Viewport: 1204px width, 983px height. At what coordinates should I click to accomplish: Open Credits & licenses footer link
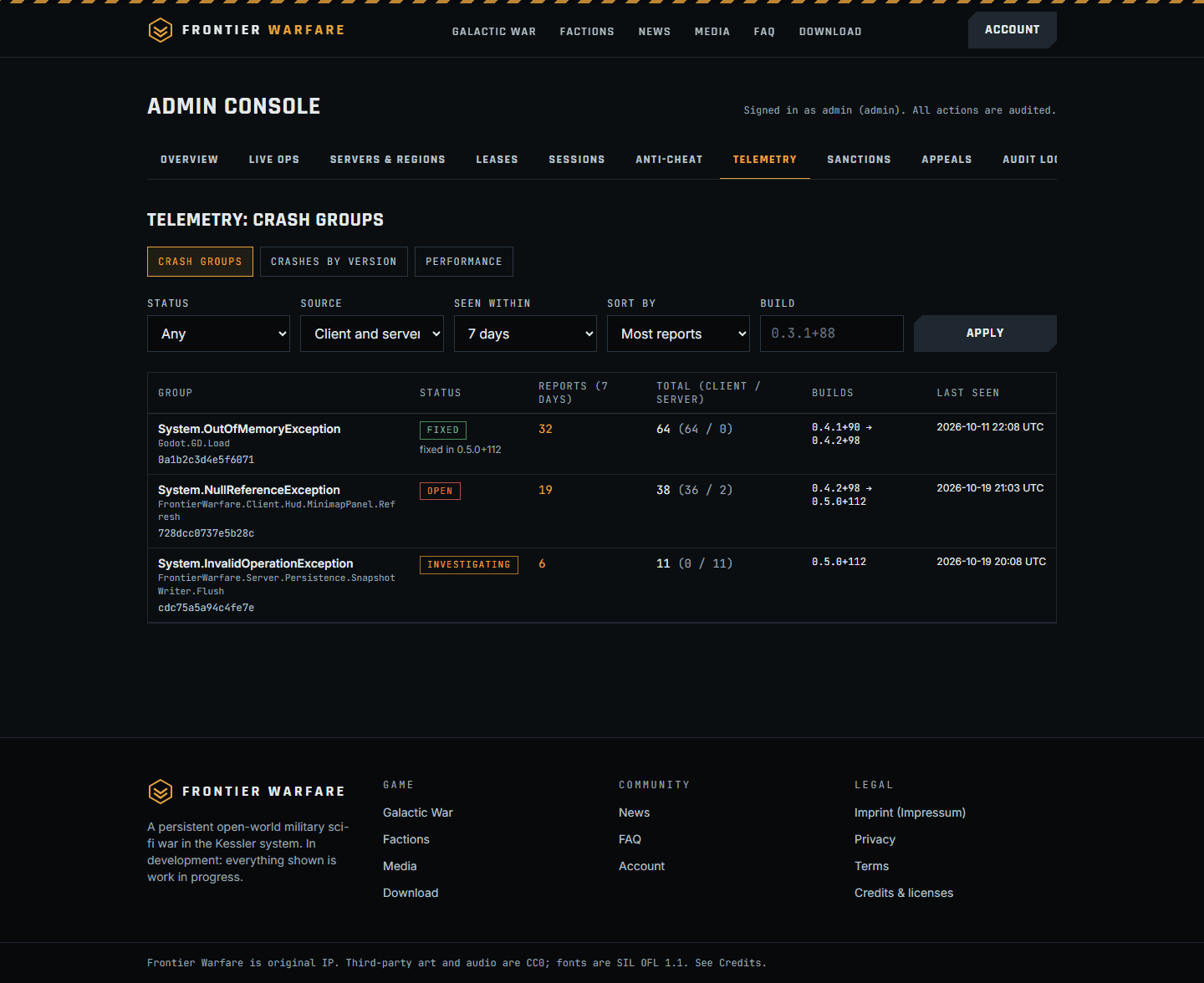point(904,893)
